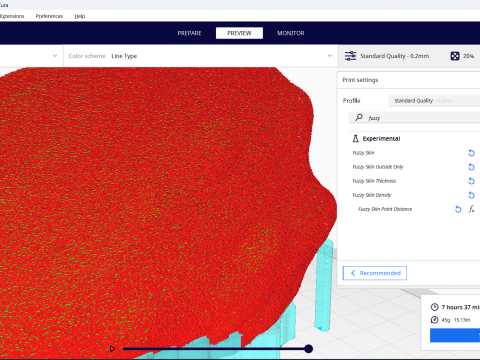Reset the Fuzzy Skin setting
This screenshot has height=360, width=480.
point(471,153)
